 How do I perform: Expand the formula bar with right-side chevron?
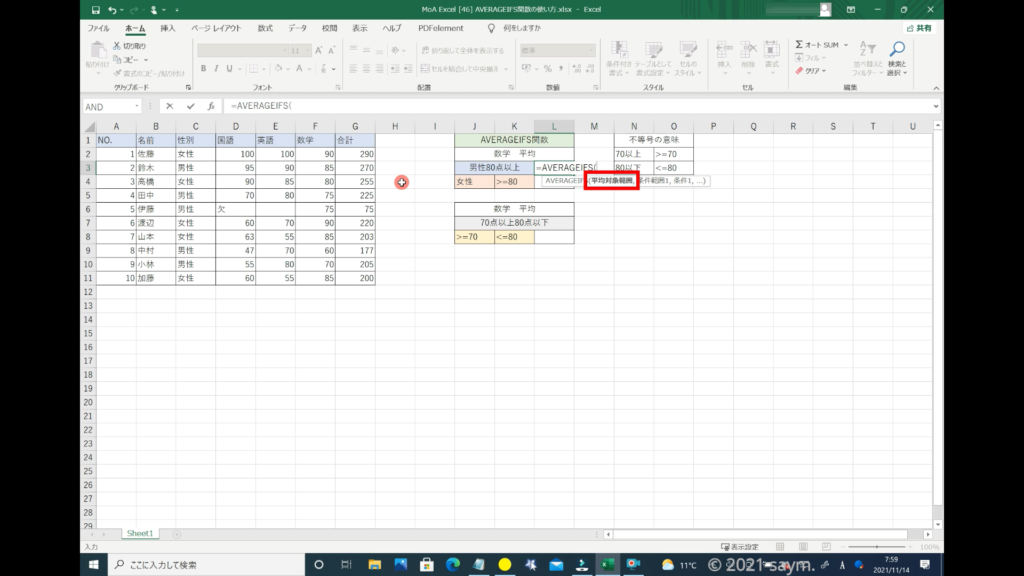pos(935,106)
